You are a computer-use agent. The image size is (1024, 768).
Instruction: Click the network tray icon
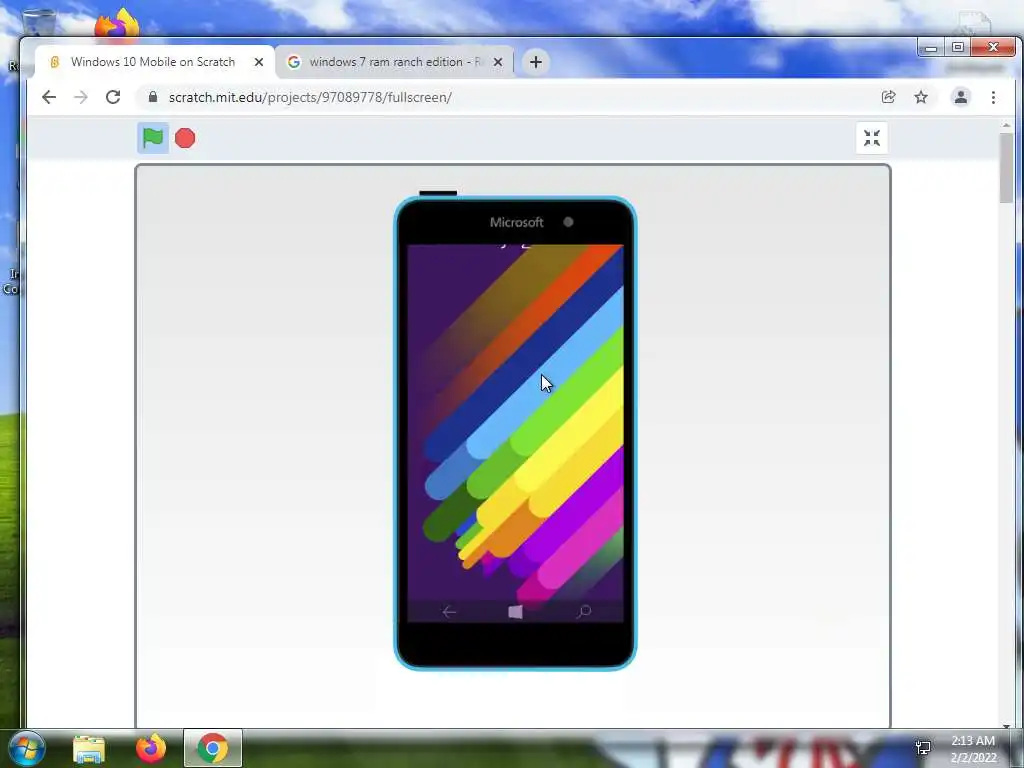tap(923, 748)
